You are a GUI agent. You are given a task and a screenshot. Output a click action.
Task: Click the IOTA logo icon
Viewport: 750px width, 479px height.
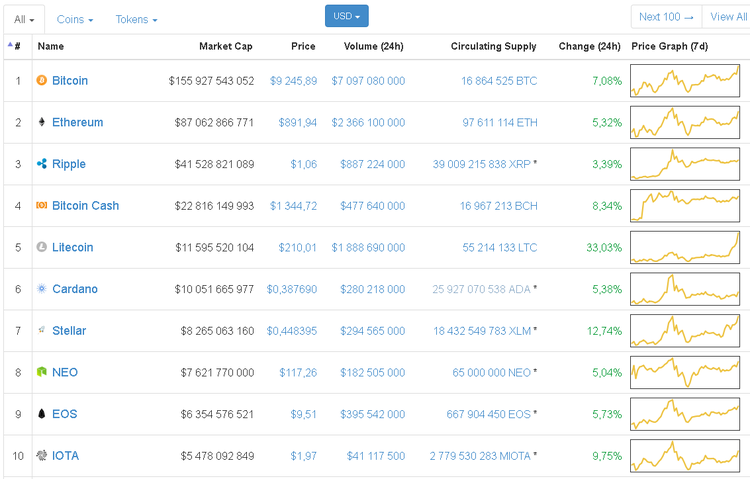point(42,455)
